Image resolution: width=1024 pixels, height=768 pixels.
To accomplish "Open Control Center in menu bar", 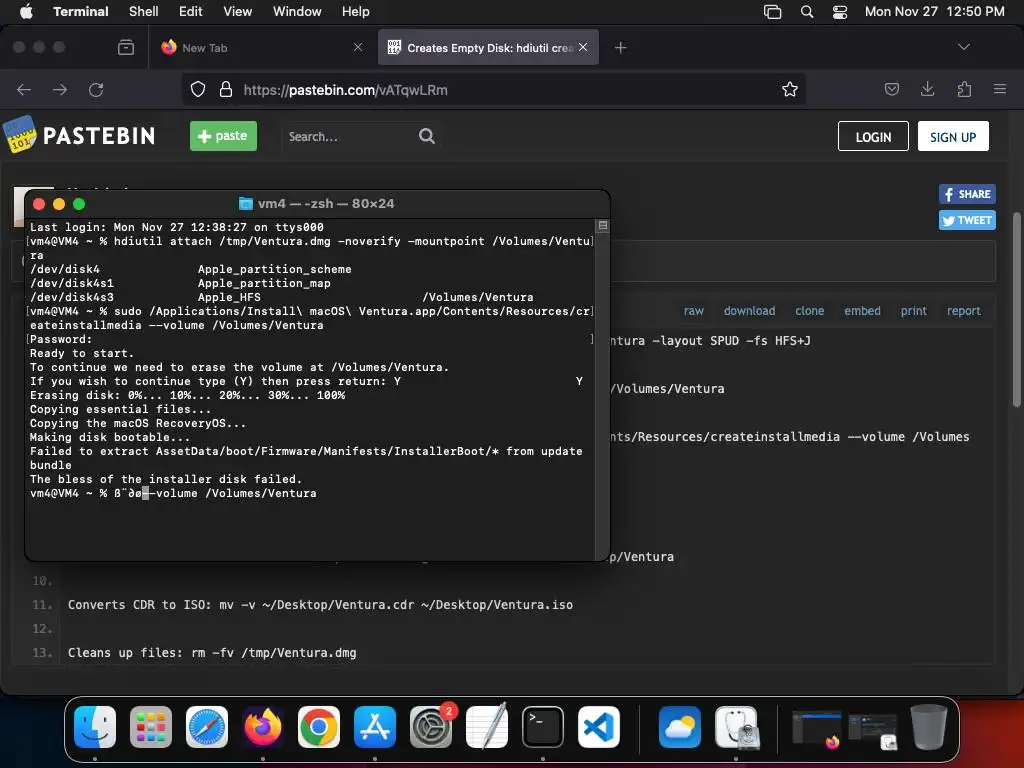I will tap(840, 12).
